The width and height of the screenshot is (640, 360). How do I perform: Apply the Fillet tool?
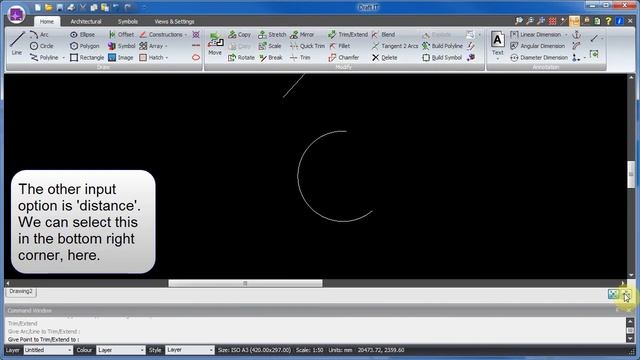click(x=340, y=46)
